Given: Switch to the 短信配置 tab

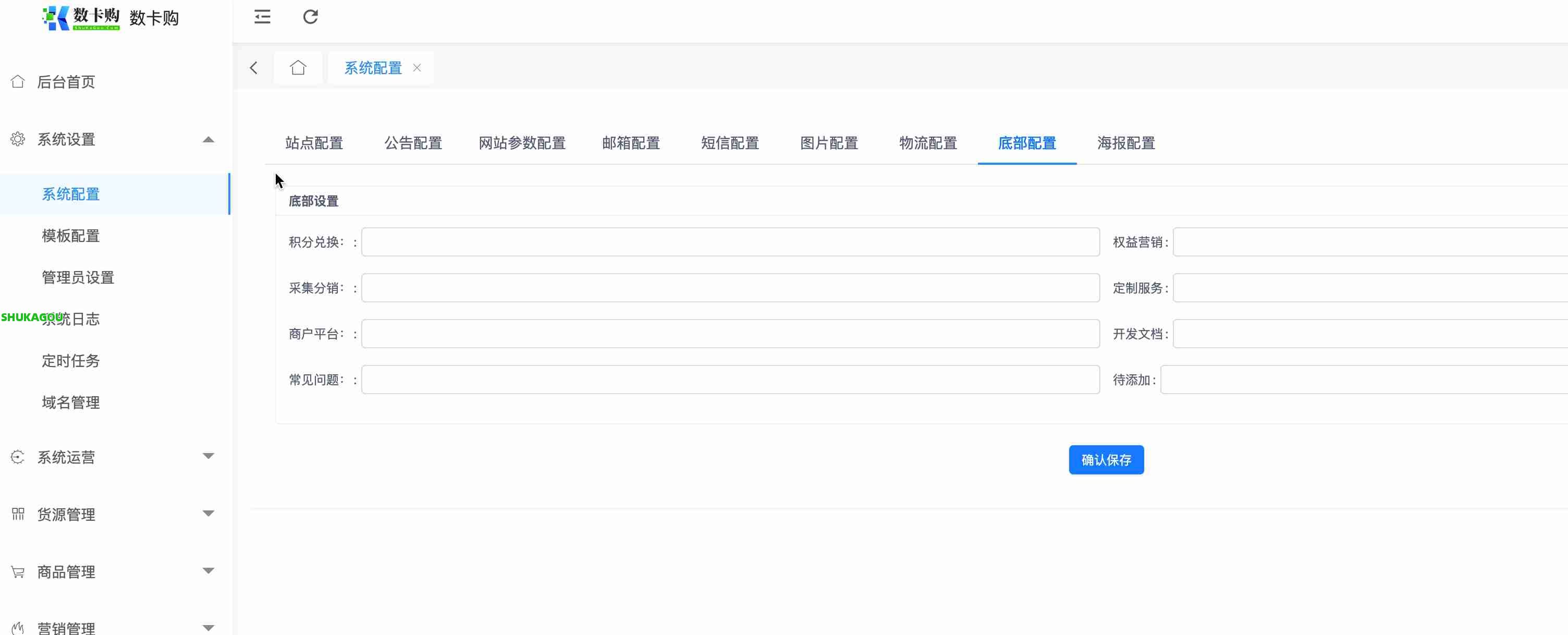Looking at the screenshot, I should click(x=730, y=143).
